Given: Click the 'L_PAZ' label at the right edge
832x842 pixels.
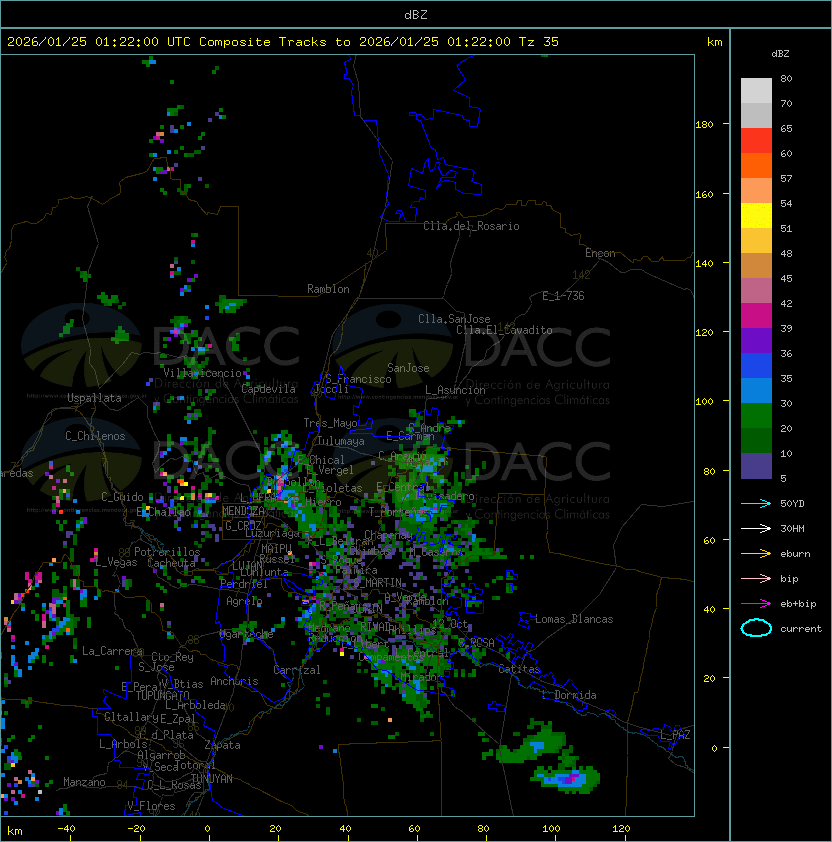Looking at the screenshot, I should pos(675,735).
